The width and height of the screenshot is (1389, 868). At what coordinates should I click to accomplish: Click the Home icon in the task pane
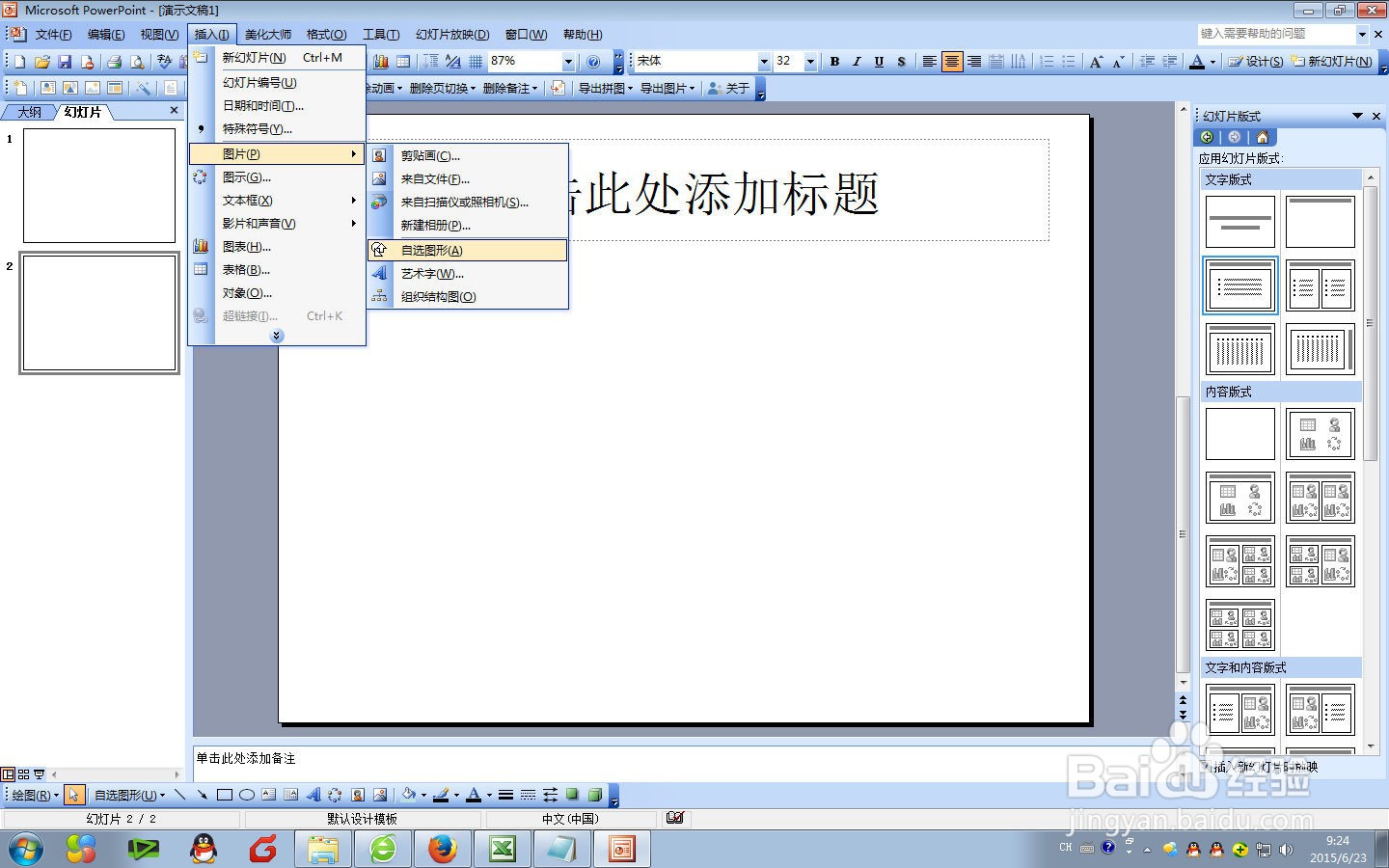click(1262, 137)
